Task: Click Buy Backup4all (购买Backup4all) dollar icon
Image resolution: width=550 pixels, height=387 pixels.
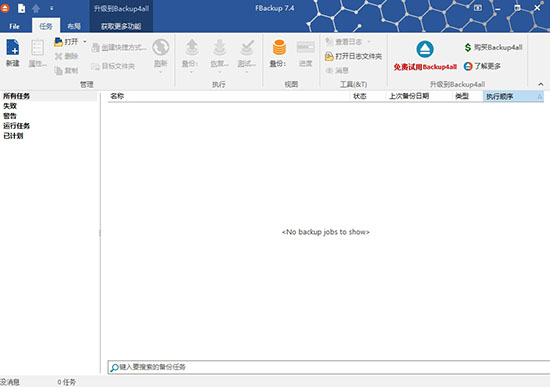Action: click(468, 47)
